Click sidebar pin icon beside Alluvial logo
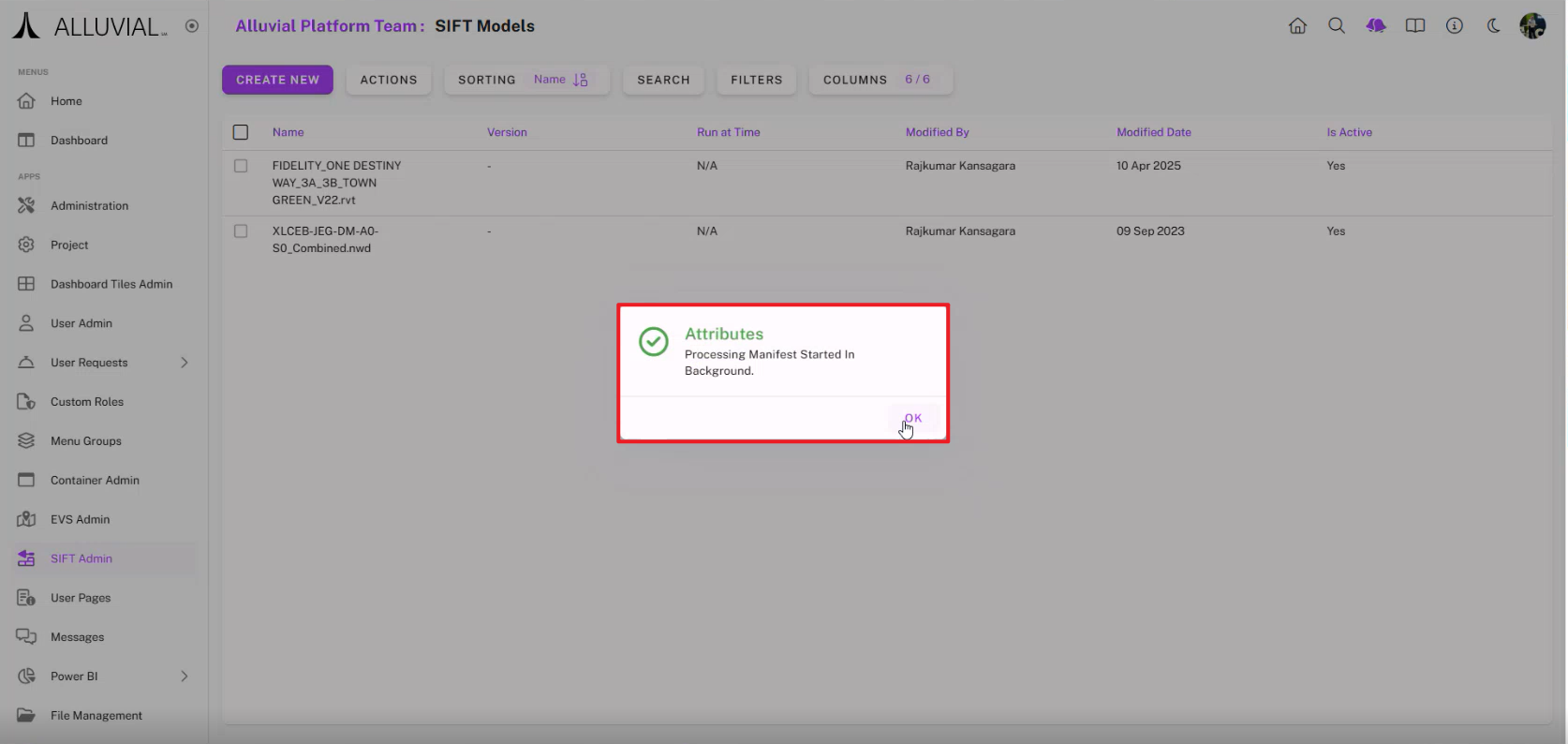Viewport: 1568px width, 744px height. 192,26
